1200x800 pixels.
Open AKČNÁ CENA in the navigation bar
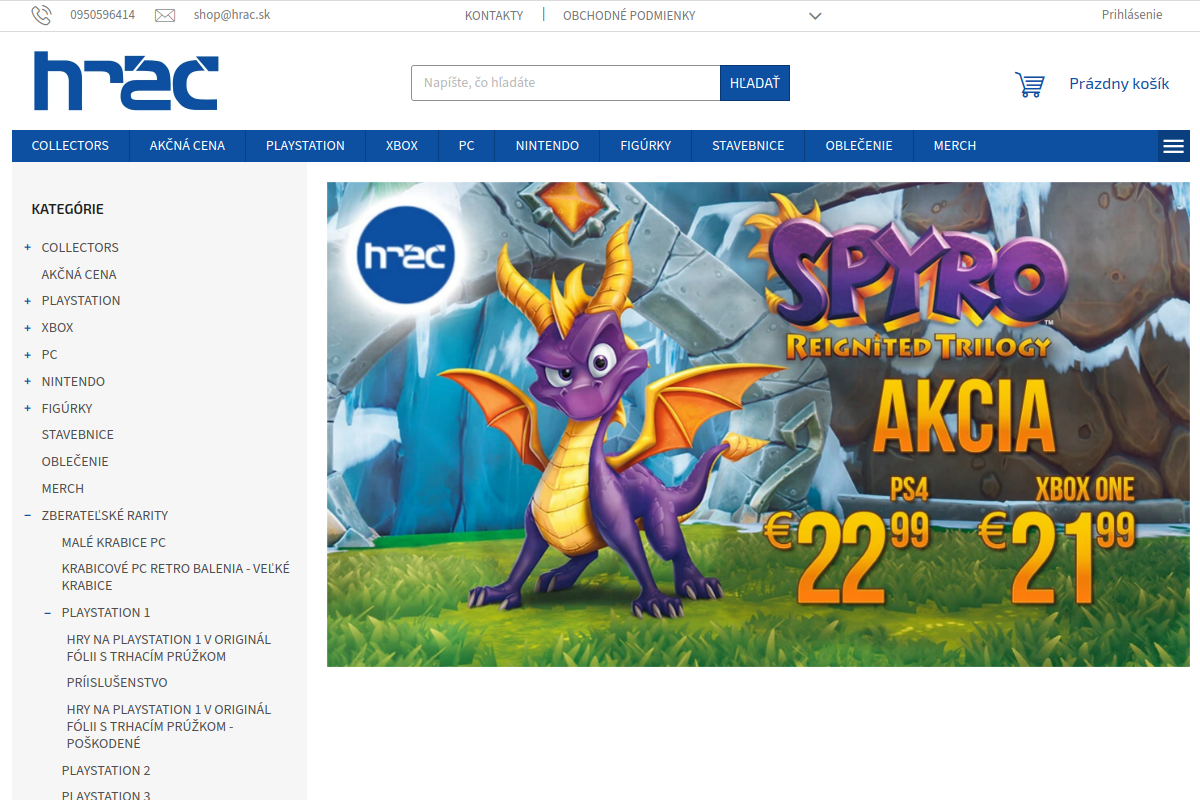coord(187,146)
